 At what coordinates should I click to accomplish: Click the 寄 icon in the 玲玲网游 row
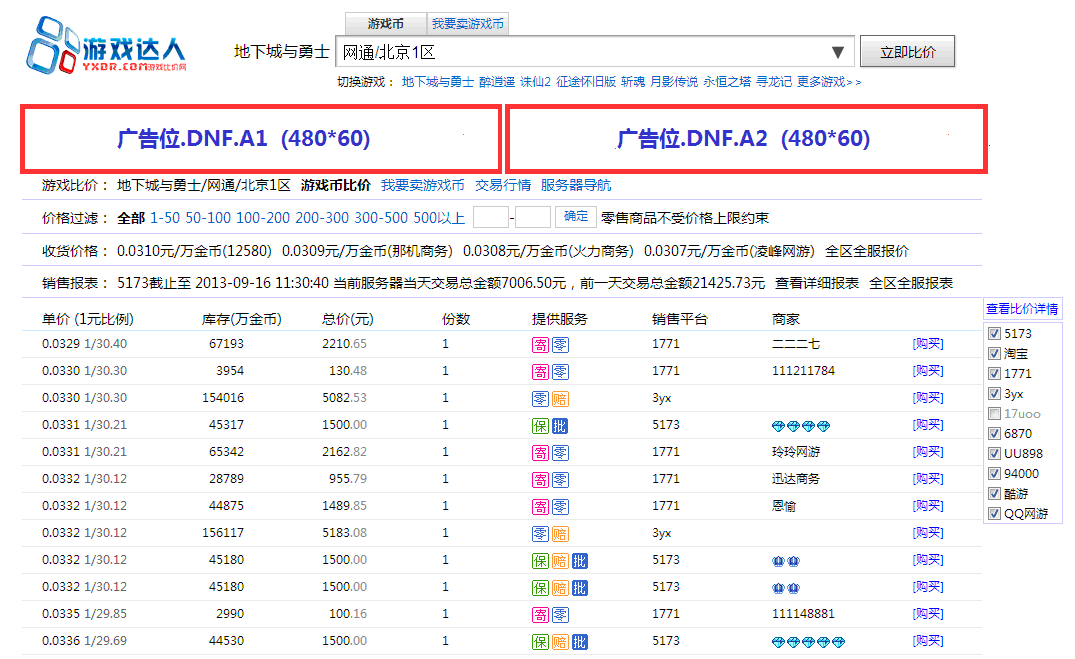tap(540, 453)
